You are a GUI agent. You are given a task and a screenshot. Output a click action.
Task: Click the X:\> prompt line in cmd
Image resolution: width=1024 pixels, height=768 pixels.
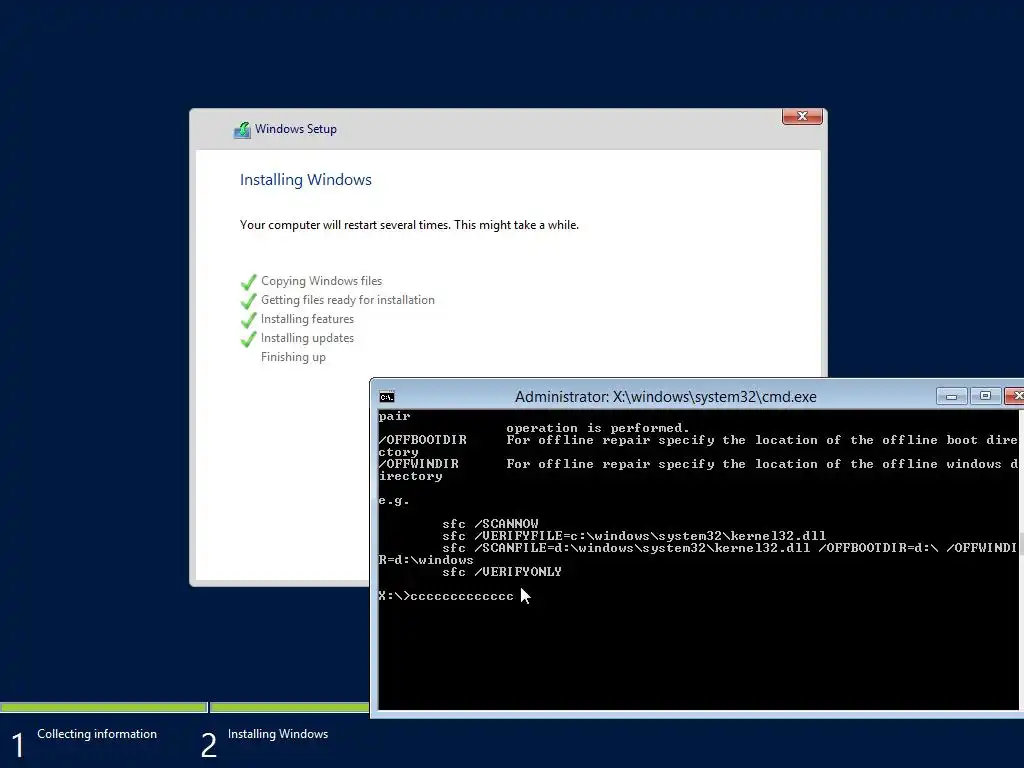(x=446, y=596)
